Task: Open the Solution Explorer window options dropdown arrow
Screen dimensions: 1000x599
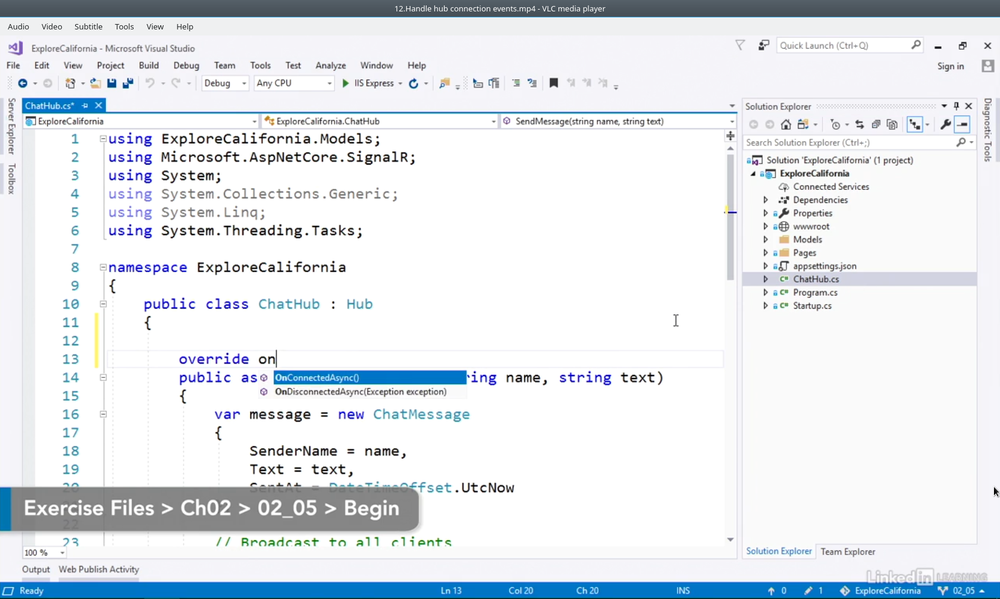Action: click(x=944, y=106)
